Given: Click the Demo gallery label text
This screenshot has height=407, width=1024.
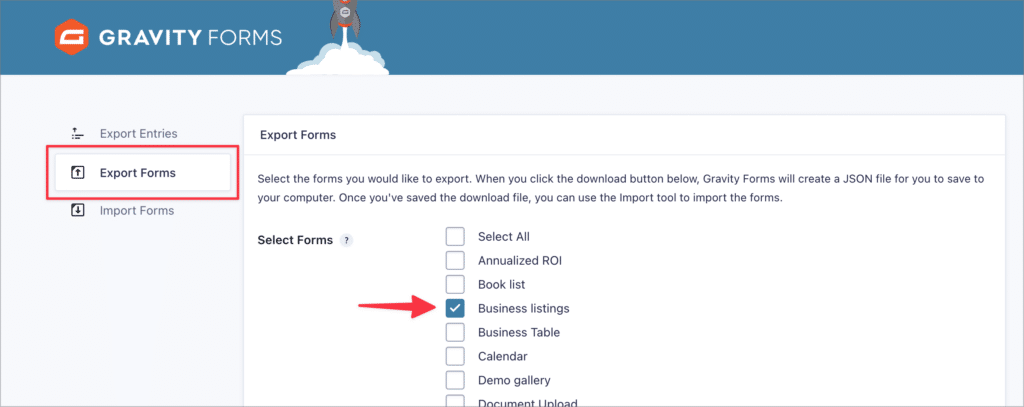Looking at the screenshot, I should (514, 380).
